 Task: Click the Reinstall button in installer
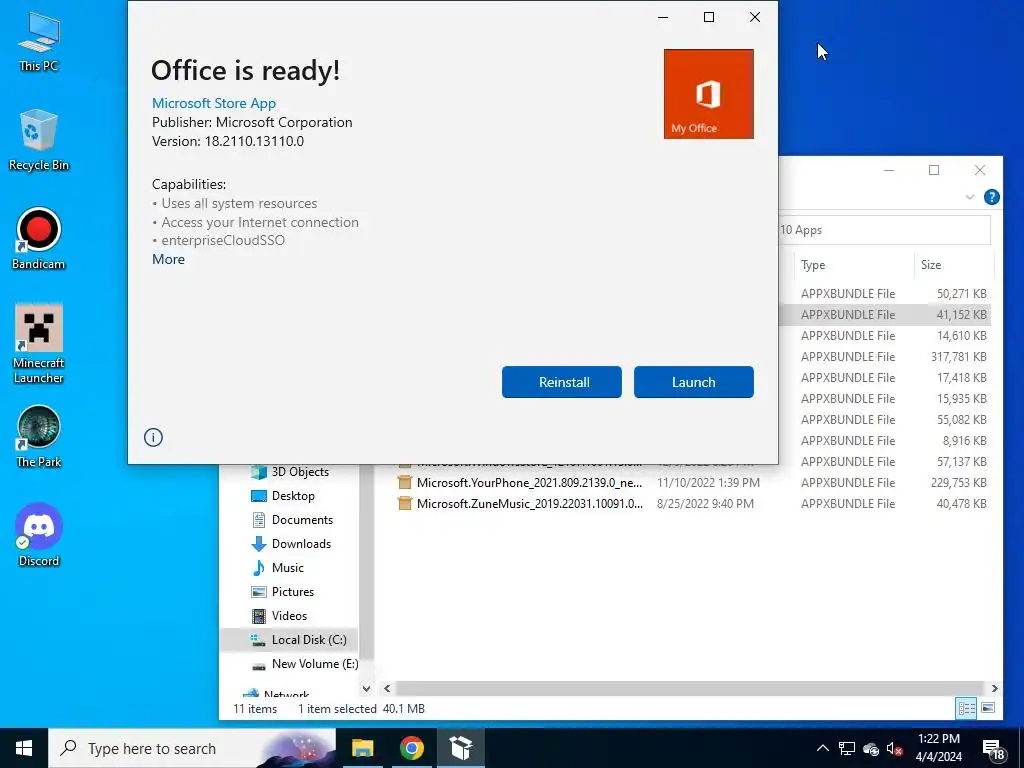pos(562,382)
